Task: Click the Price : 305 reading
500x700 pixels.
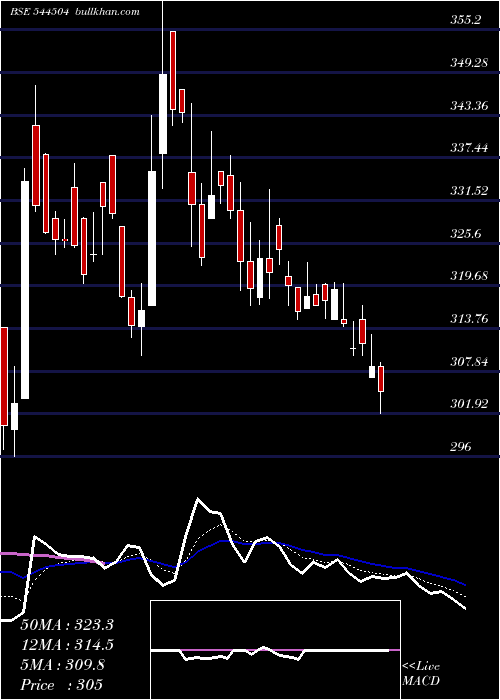Action: (62, 685)
